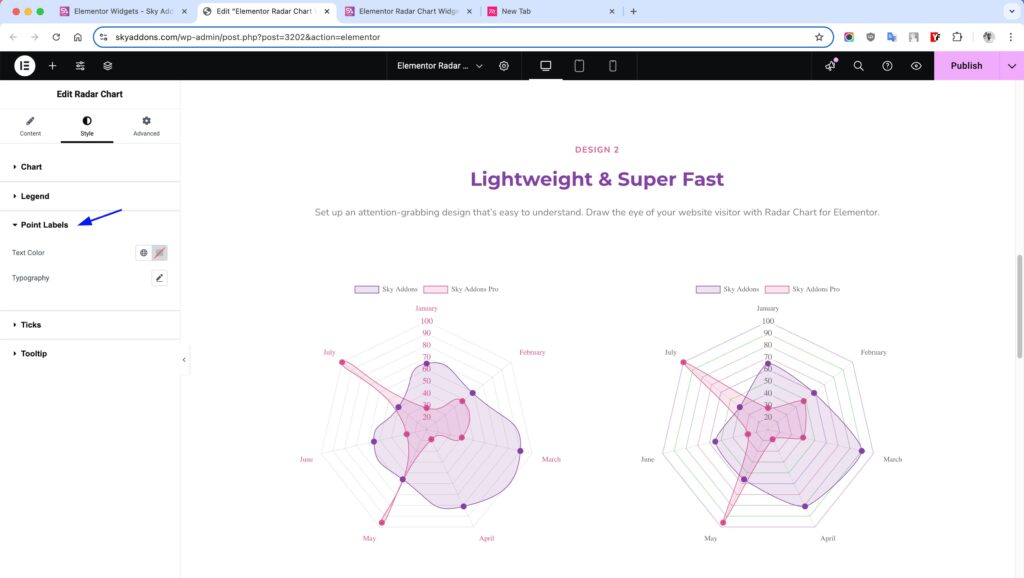
Task: Select the Lightweight & Super Fast heading
Action: (x=597, y=179)
